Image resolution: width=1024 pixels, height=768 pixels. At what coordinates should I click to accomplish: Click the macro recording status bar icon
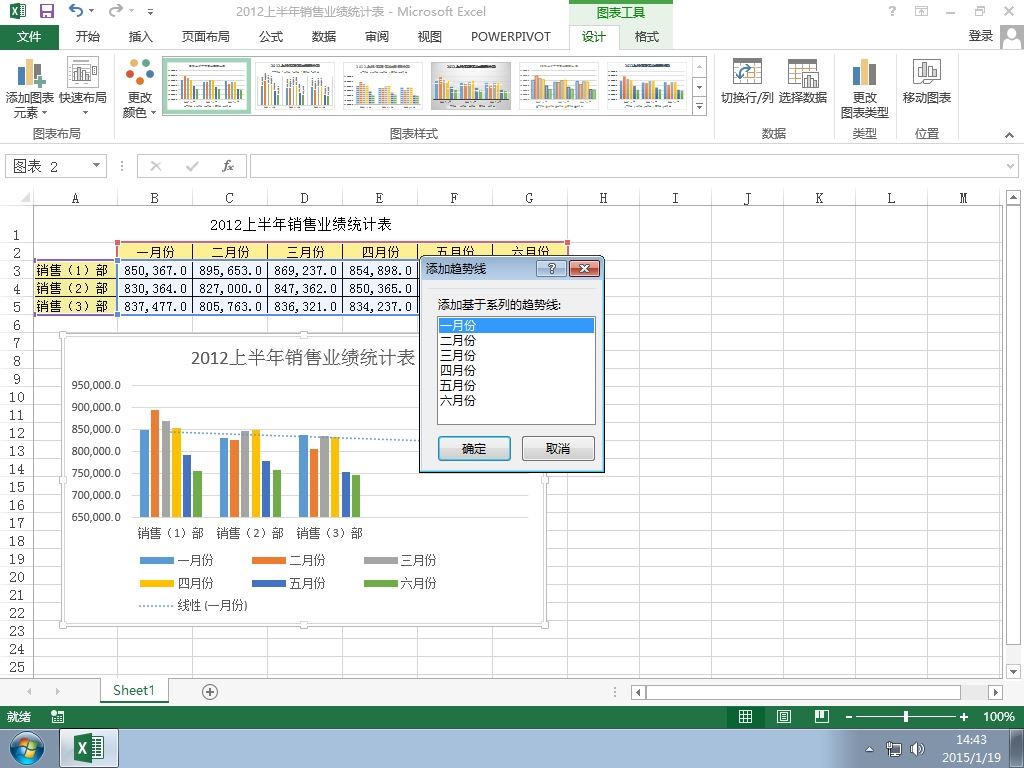pos(57,716)
